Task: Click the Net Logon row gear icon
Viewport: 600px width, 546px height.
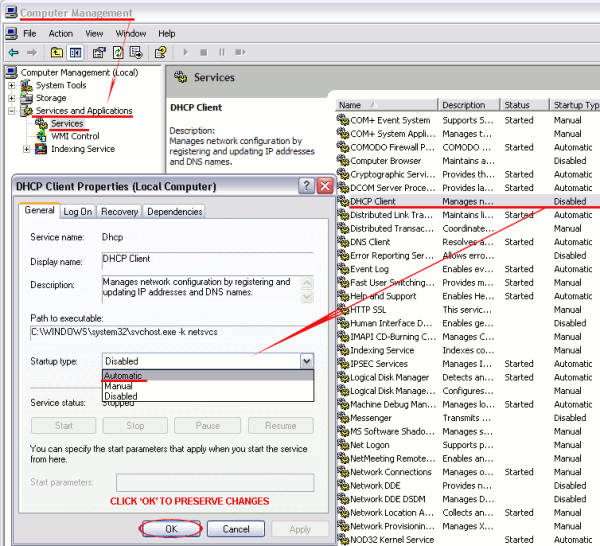Action: [343, 445]
